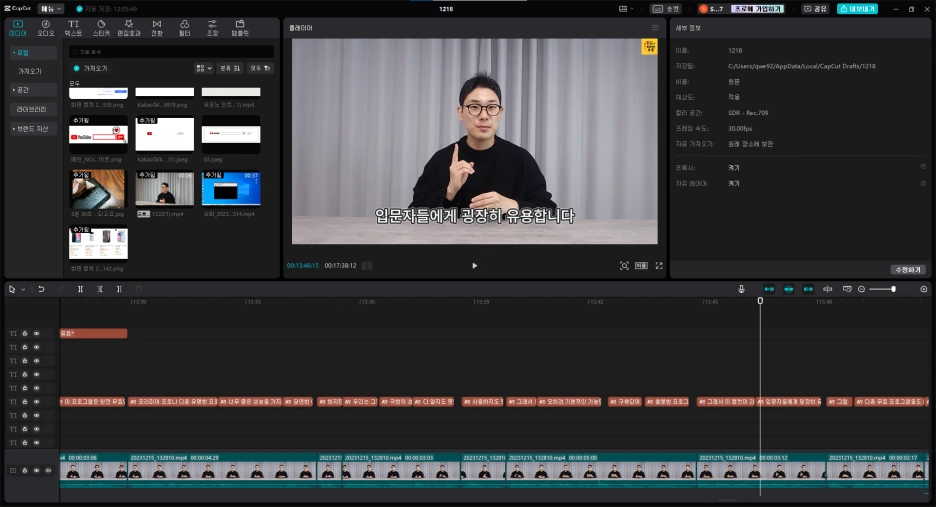
Task: Mute the main video track audio
Action: (x=48, y=471)
